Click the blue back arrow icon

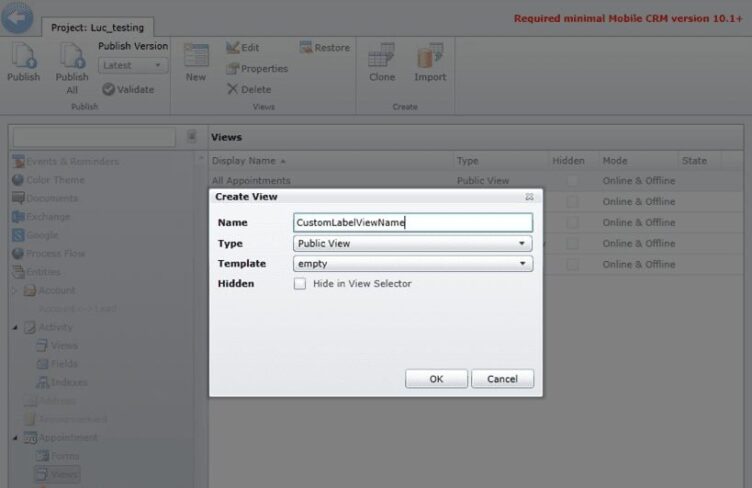tap(17, 17)
